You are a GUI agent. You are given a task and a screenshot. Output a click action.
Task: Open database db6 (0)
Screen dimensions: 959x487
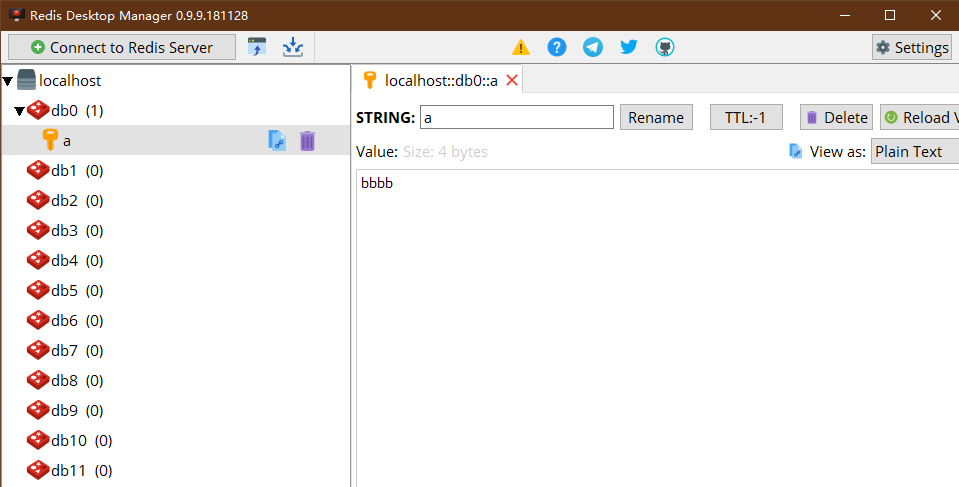click(x=76, y=321)
